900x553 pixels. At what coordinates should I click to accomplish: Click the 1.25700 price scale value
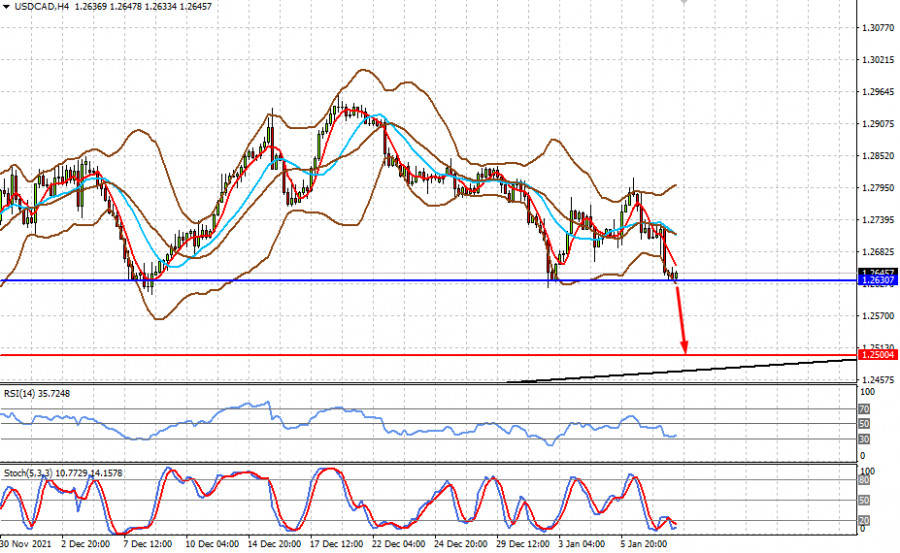(878, 316)
